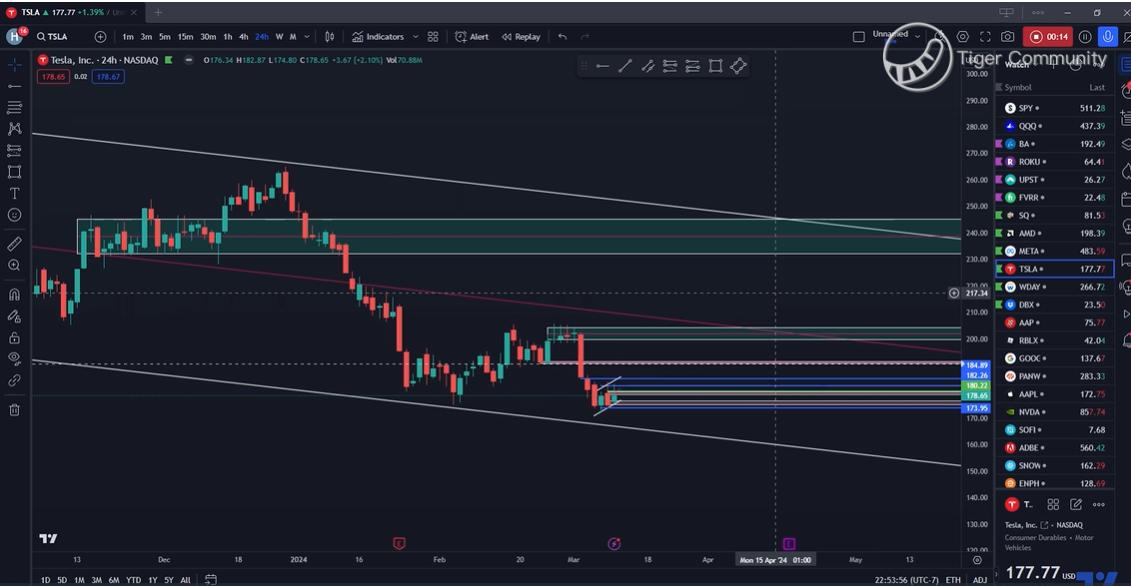Viewport: 1131px width, 586px height.
Task: Collapse the Tesla chart legend
Action: (x=188, y=60)
